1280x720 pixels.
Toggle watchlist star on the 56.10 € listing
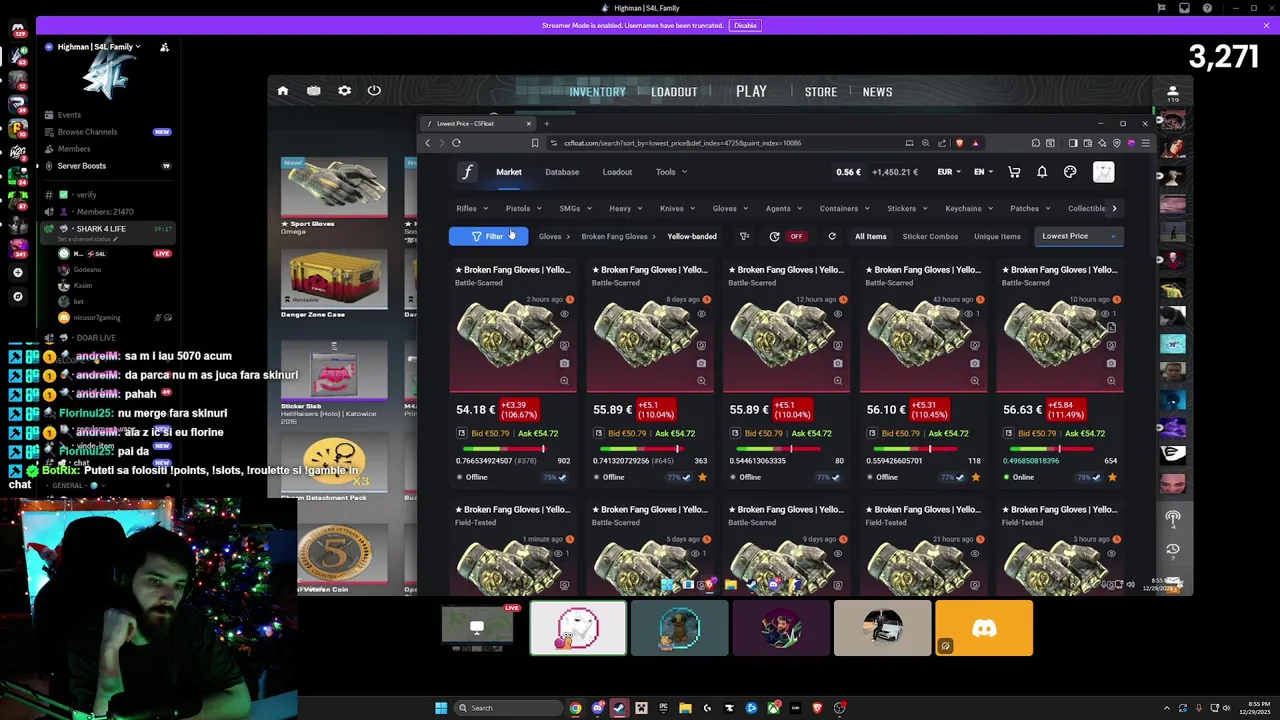pos(976,477)
